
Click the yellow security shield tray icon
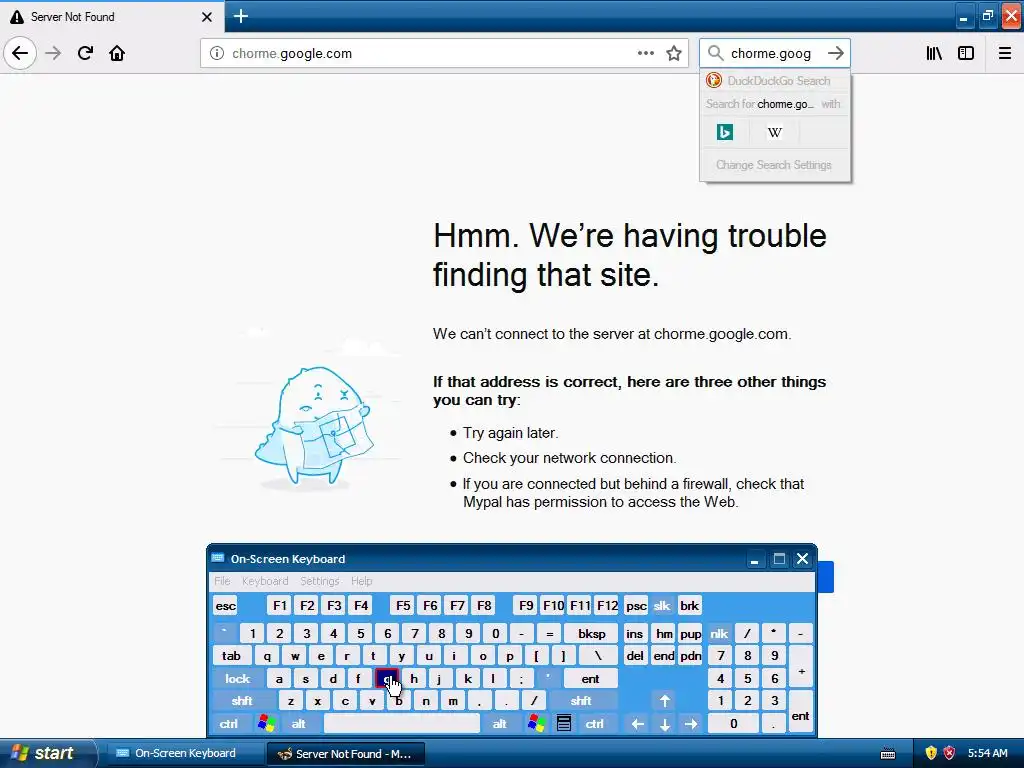click(x=931, y=753)
